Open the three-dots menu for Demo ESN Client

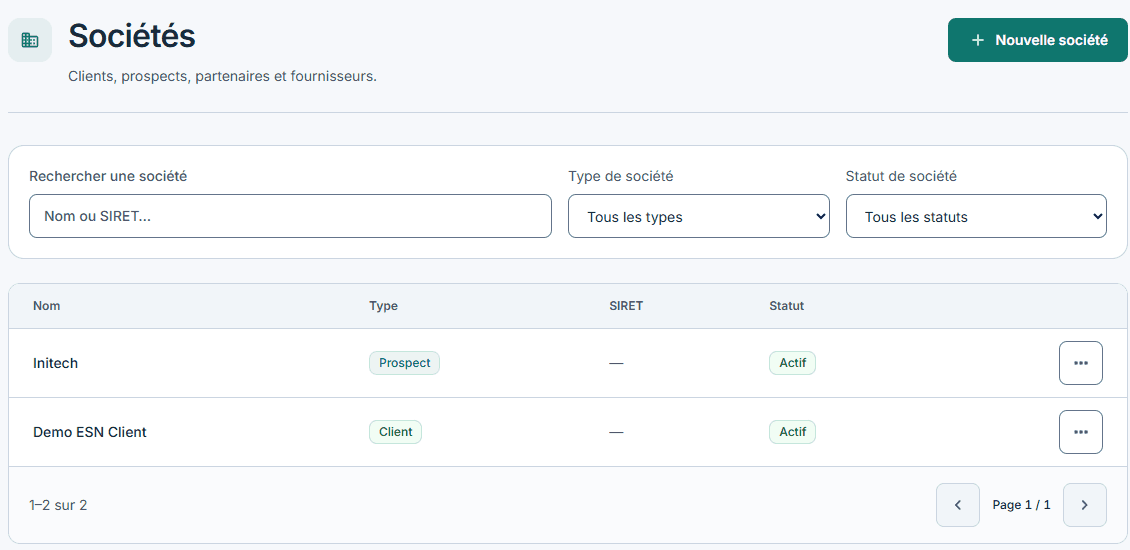point(1080,432)
